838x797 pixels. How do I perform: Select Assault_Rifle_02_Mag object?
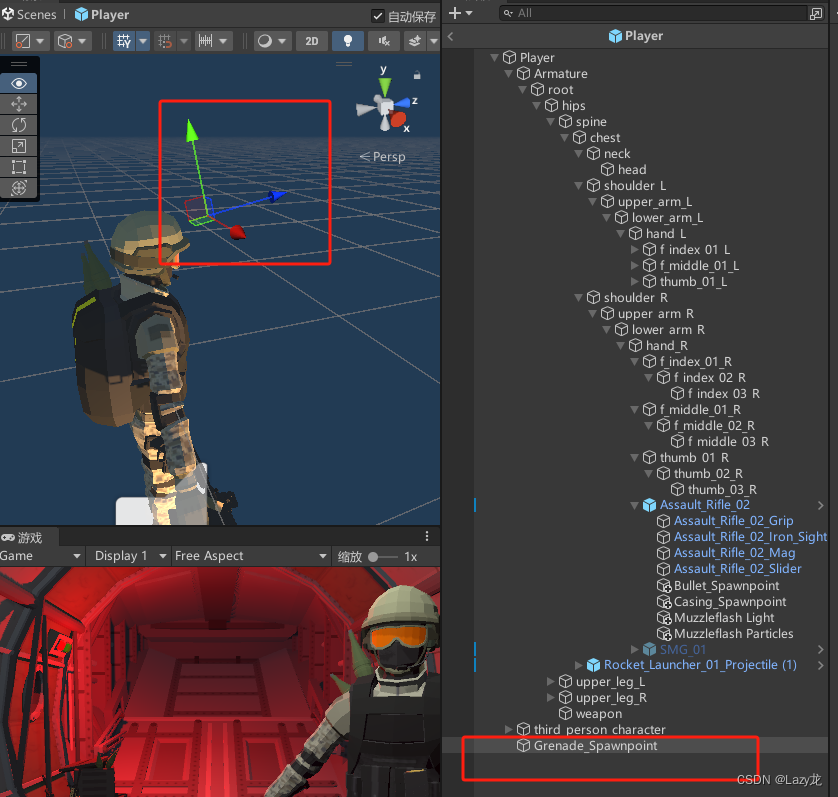click(x=734, y=553)
